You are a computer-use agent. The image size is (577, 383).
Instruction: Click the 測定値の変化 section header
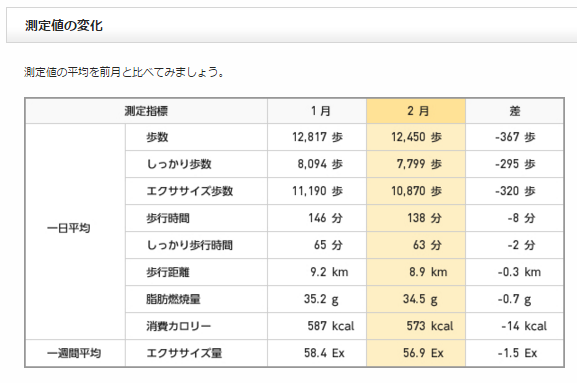tap(64, 25)
